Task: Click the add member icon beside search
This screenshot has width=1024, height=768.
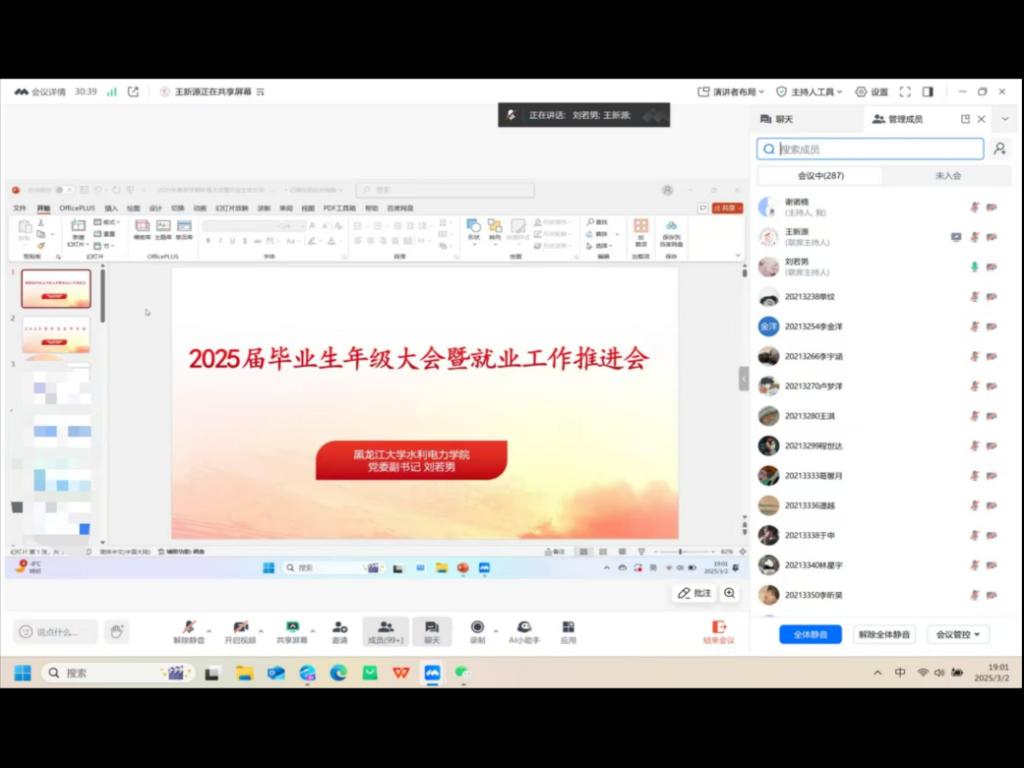Action: point(999,149)
